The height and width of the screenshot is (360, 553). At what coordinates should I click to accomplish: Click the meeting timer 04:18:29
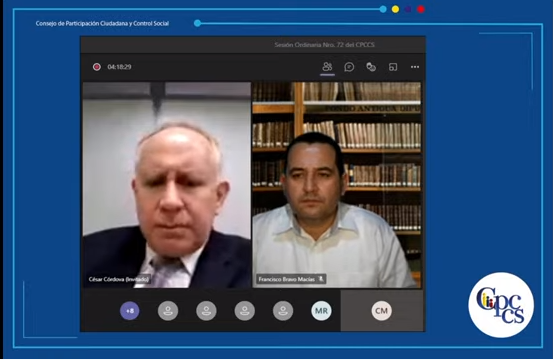click(120, 67)
